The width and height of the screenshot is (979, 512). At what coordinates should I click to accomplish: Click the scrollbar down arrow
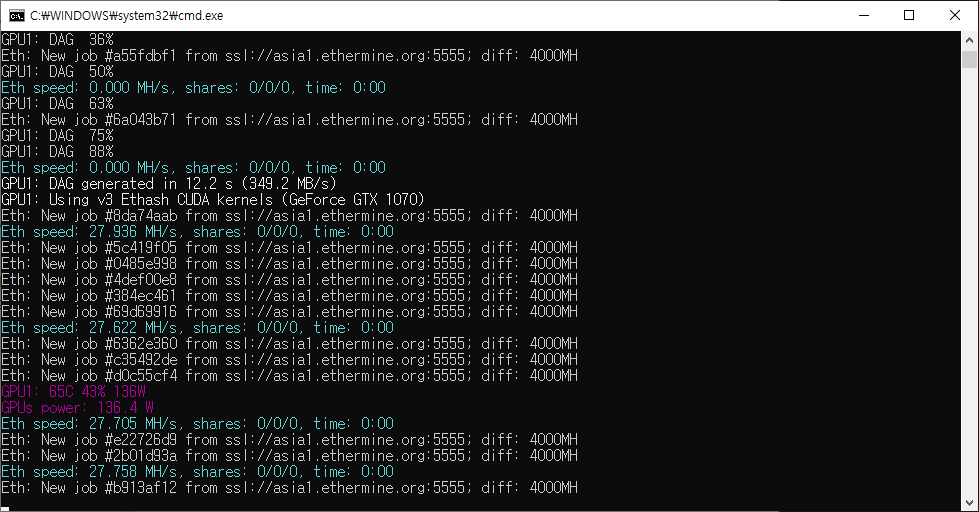[969, 503]
